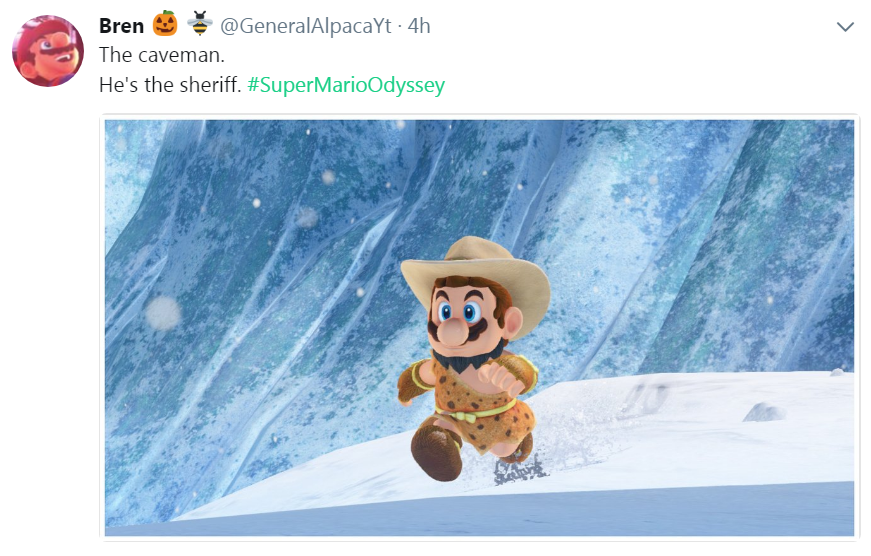Open the display name Bren profile link
Image resolution: width=871 pixels, height=556 pixels.
coord(121,25)
